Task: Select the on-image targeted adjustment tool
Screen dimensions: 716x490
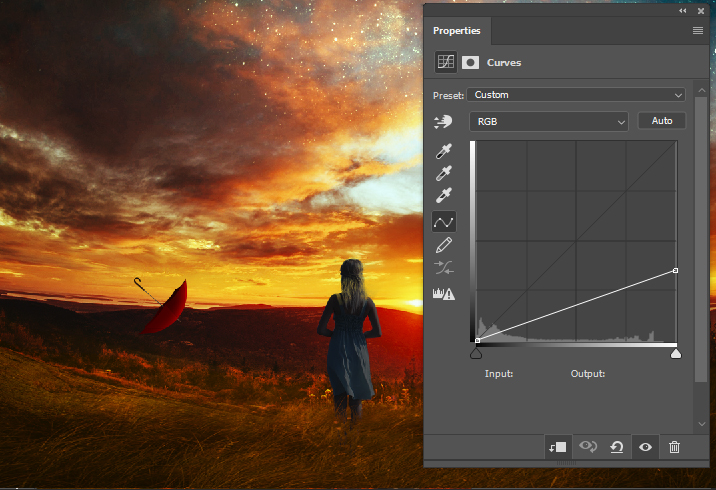Action: pos(444,122)
